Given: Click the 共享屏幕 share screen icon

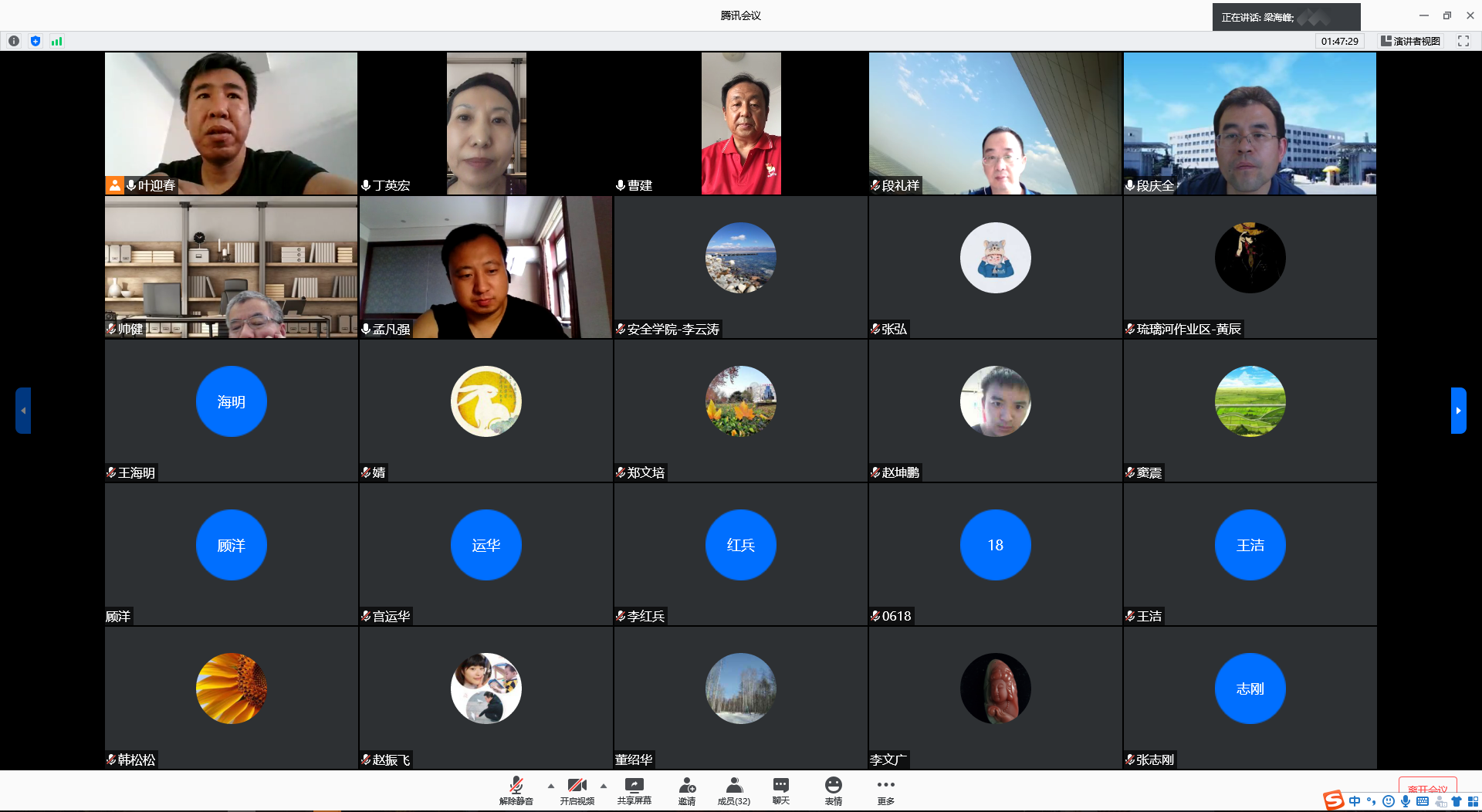Looking at the screenshot, I should click(634, 790).
